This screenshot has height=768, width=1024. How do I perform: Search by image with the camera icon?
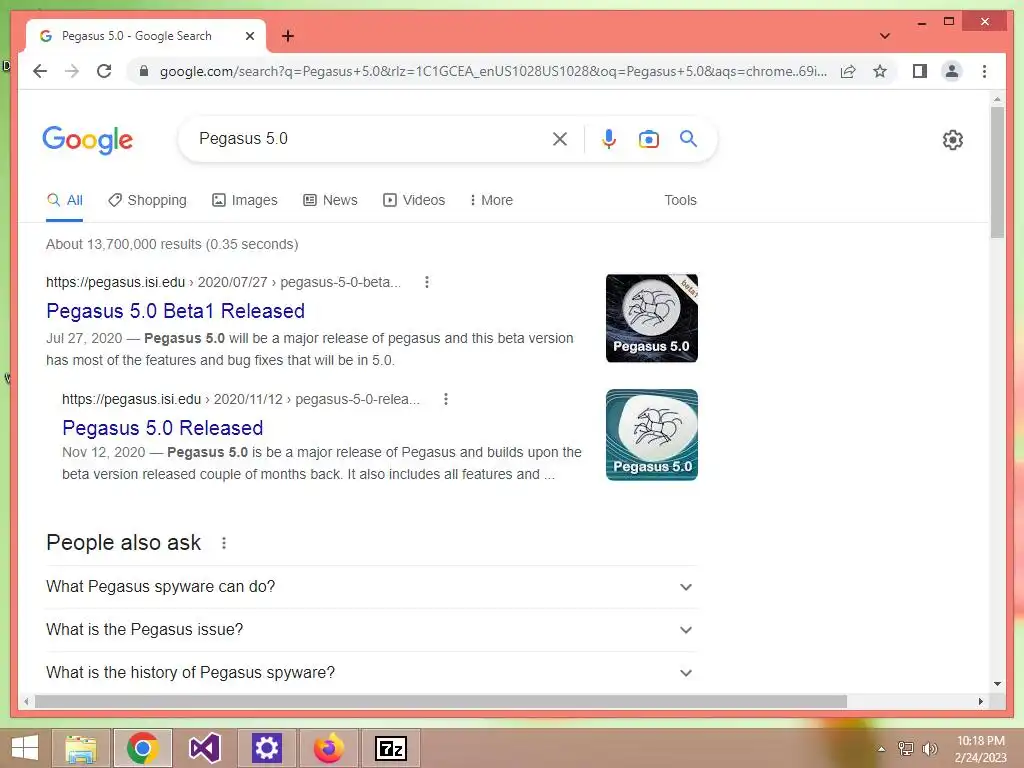[x=648, y=138]
